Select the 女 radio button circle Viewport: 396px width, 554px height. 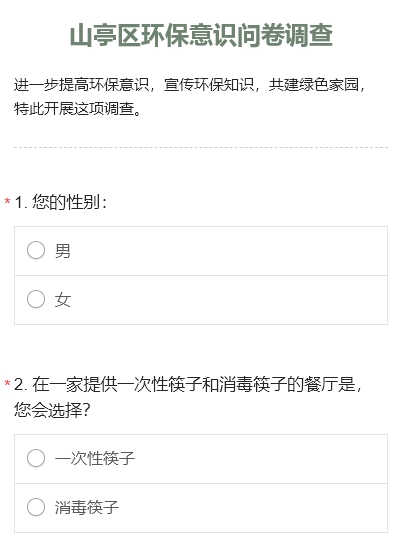pyautogui.click(x=36, y=299)
